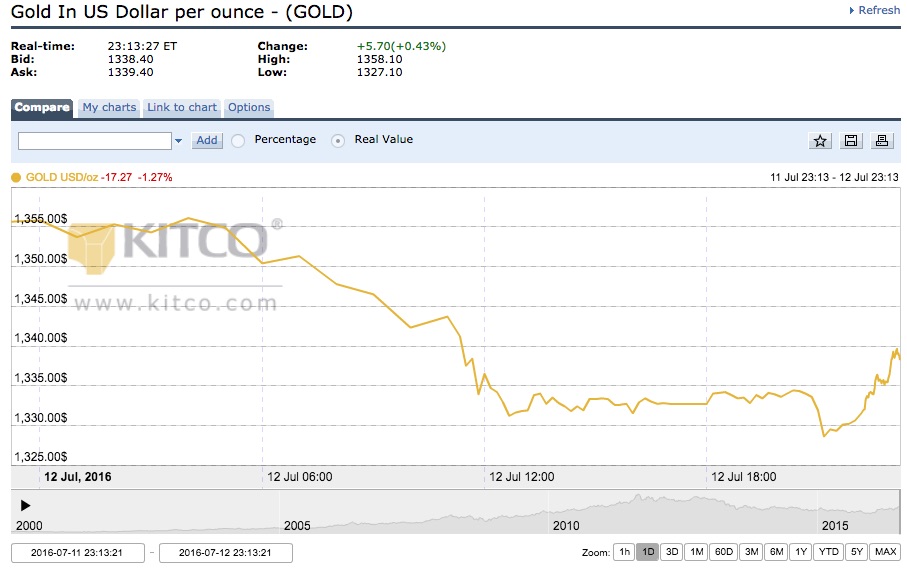This screenshot has width=907, height=571.
Task: Click the gold series color dot
Action: tap(16, 177)
